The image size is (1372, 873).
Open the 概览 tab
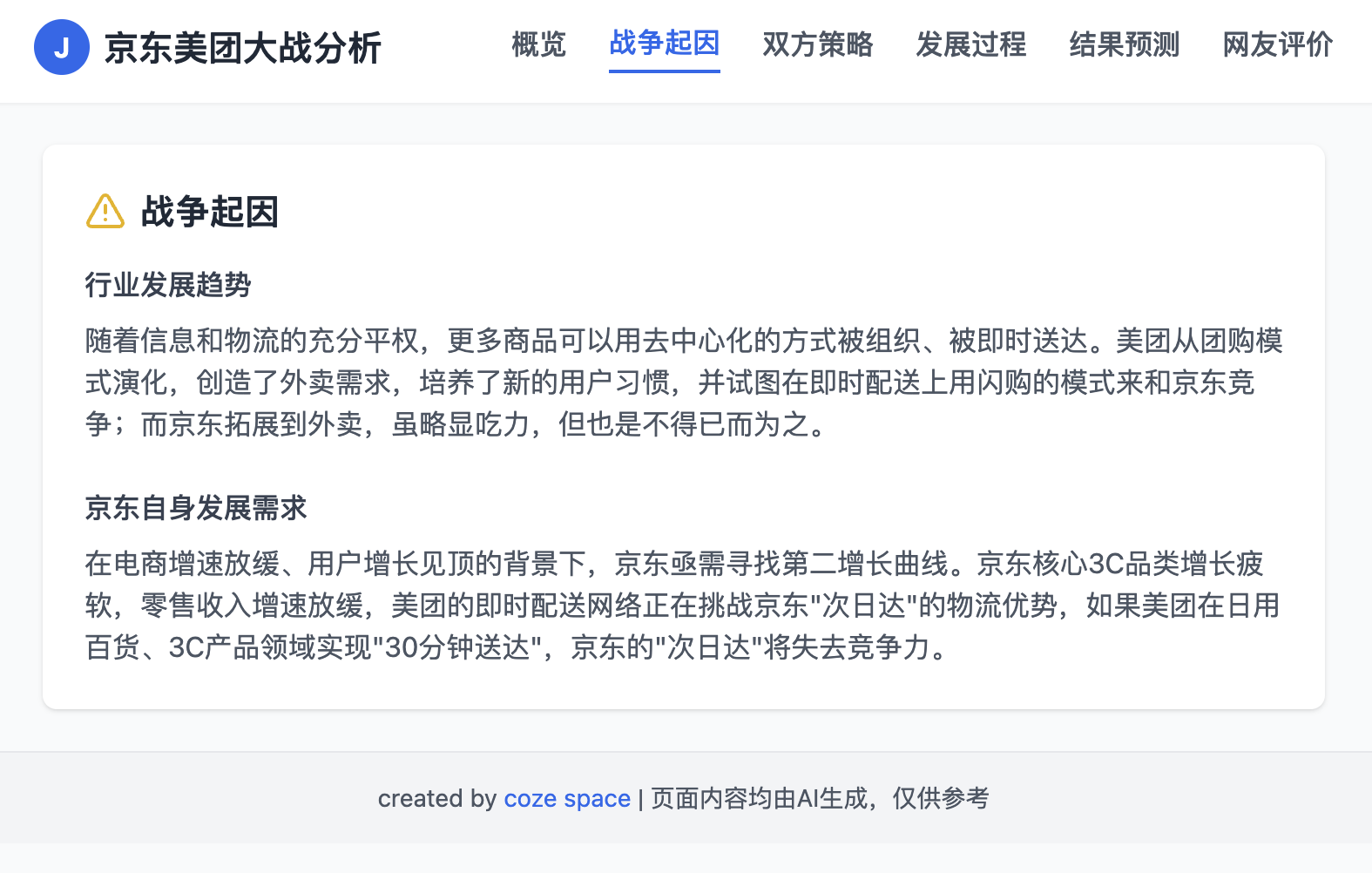point(538,44)
